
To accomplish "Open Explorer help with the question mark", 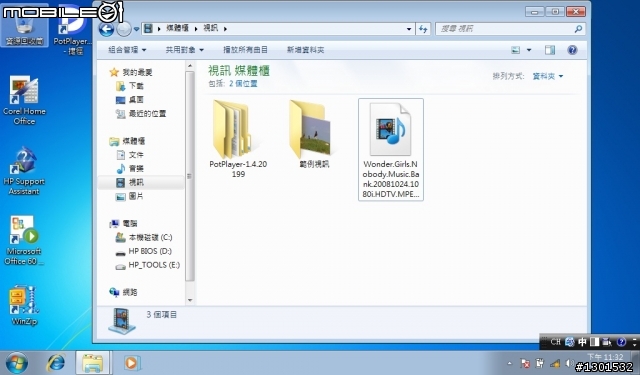I will (572, 50).
